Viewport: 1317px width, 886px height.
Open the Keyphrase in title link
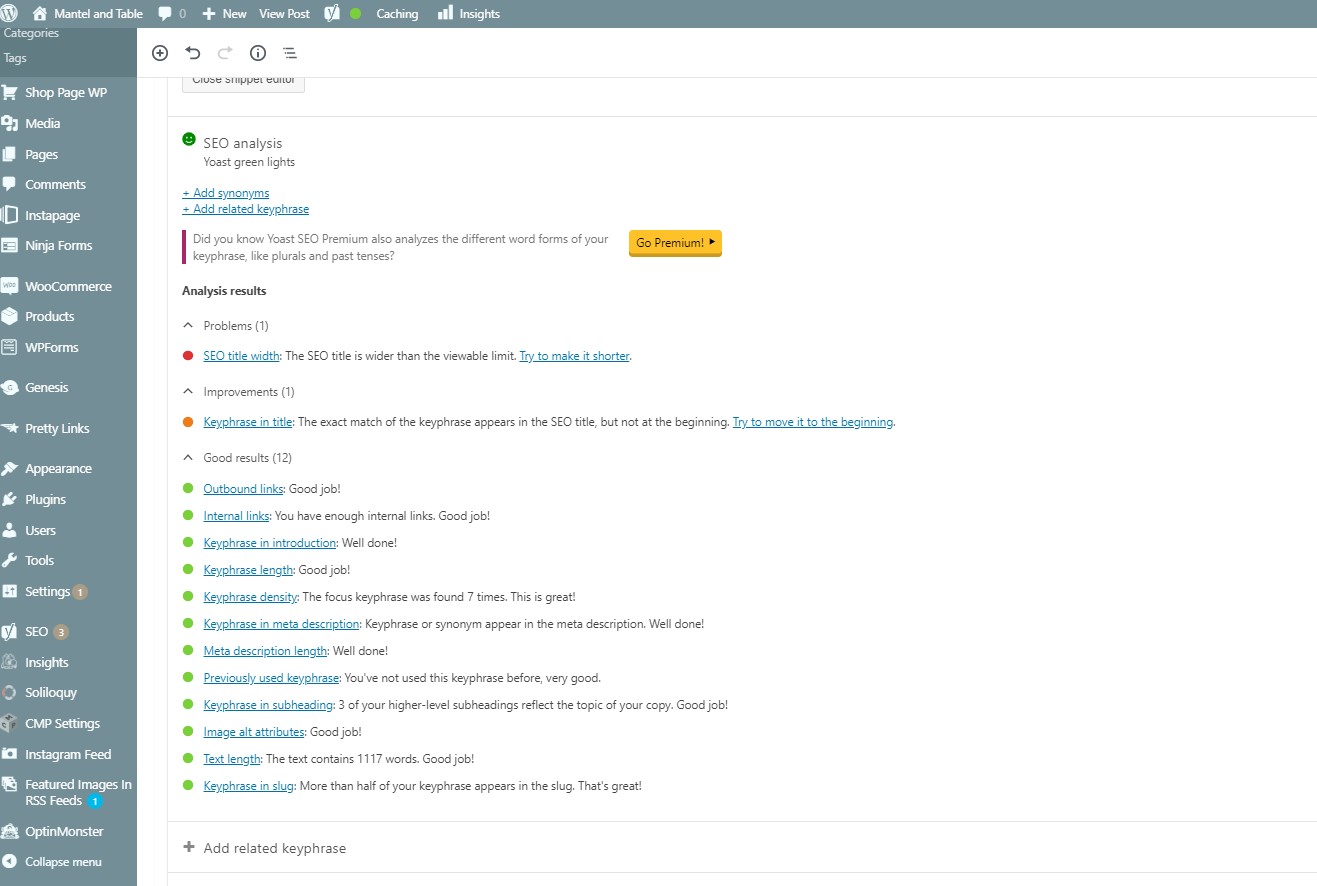tap(247, 422)
